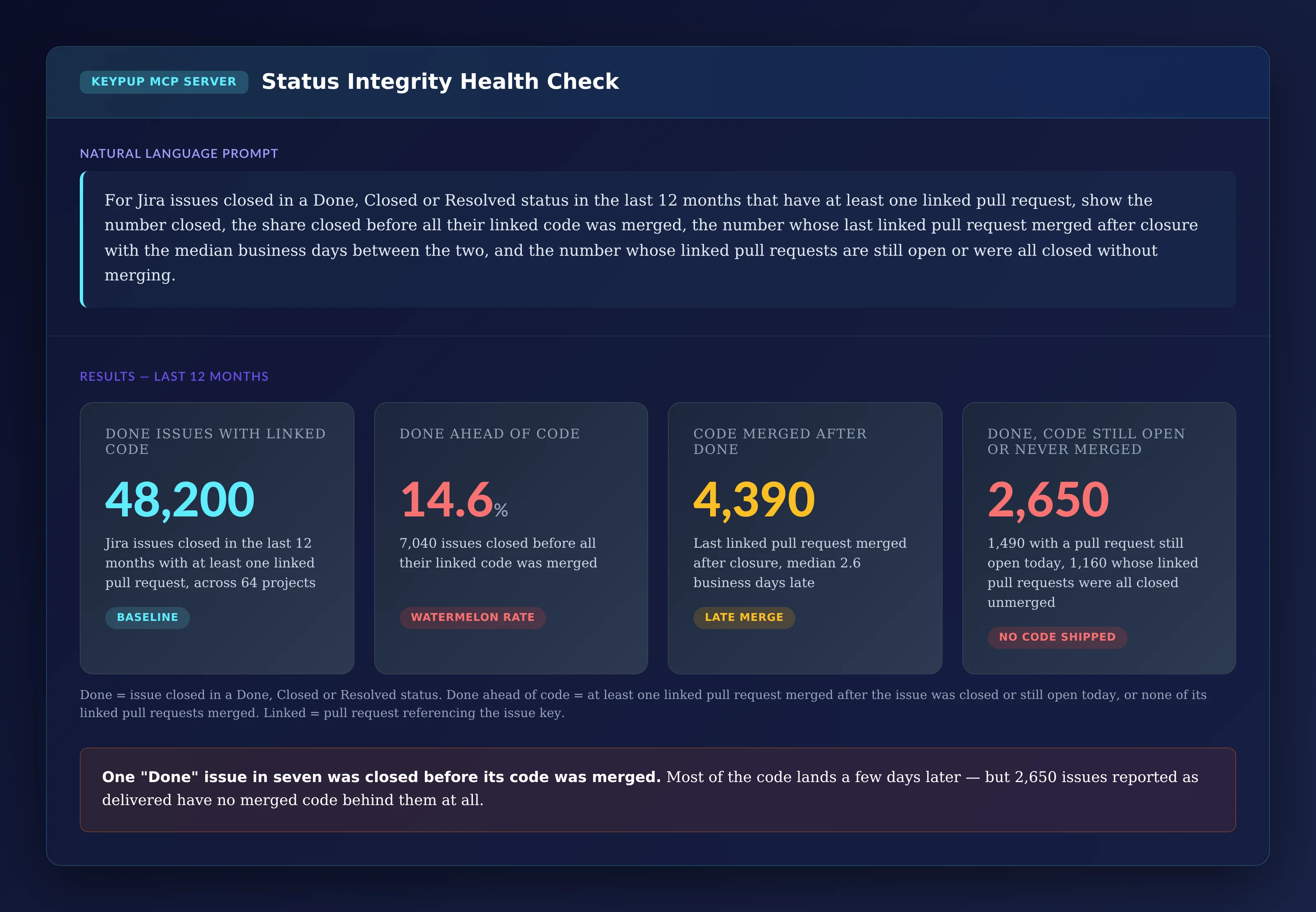This screenshot has width=1316, height=912.
Task: Click the RESULTS — LAST 12 MONTHS heading
Action: (174, 377)
